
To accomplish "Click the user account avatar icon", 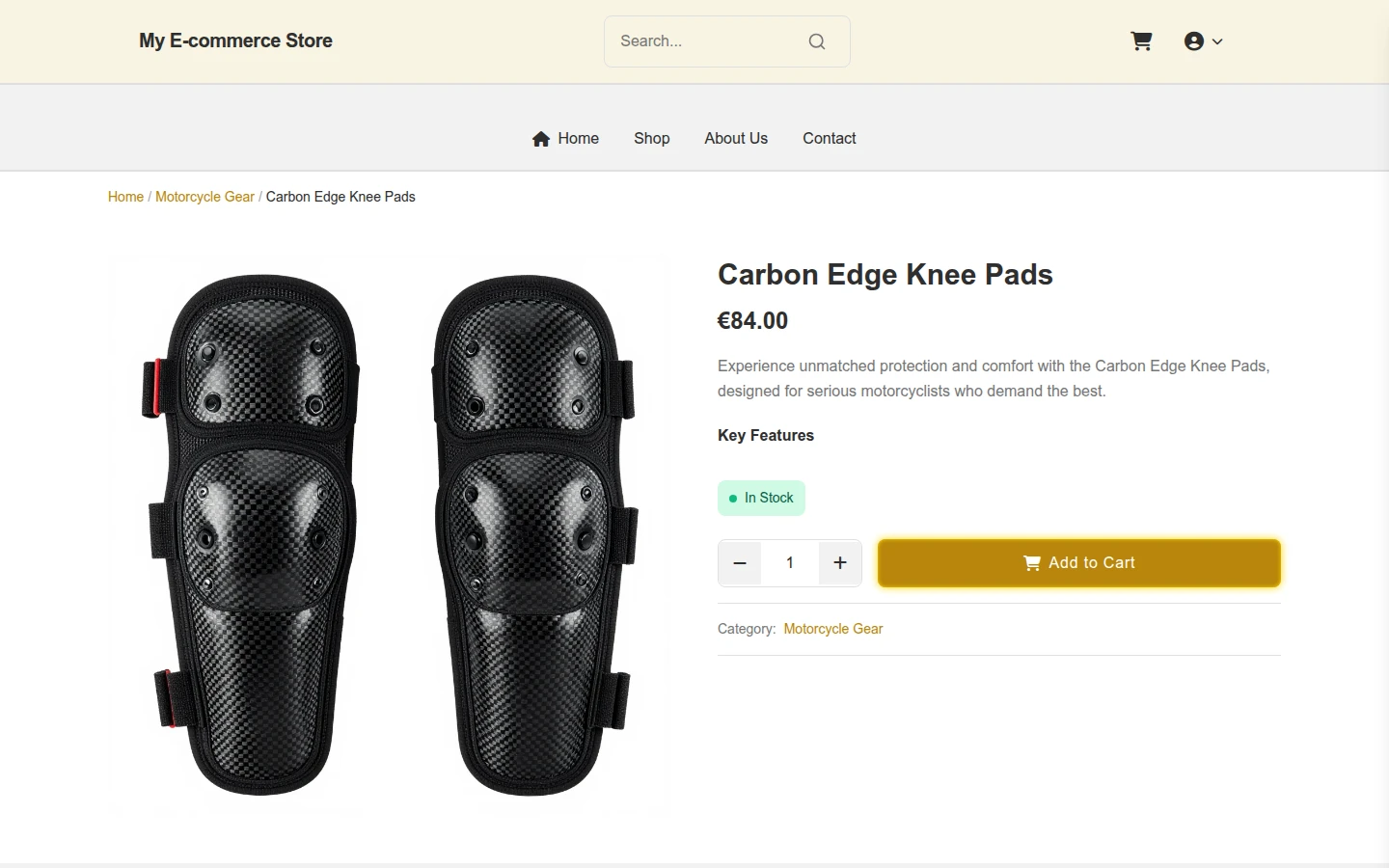I will 1194,41.
